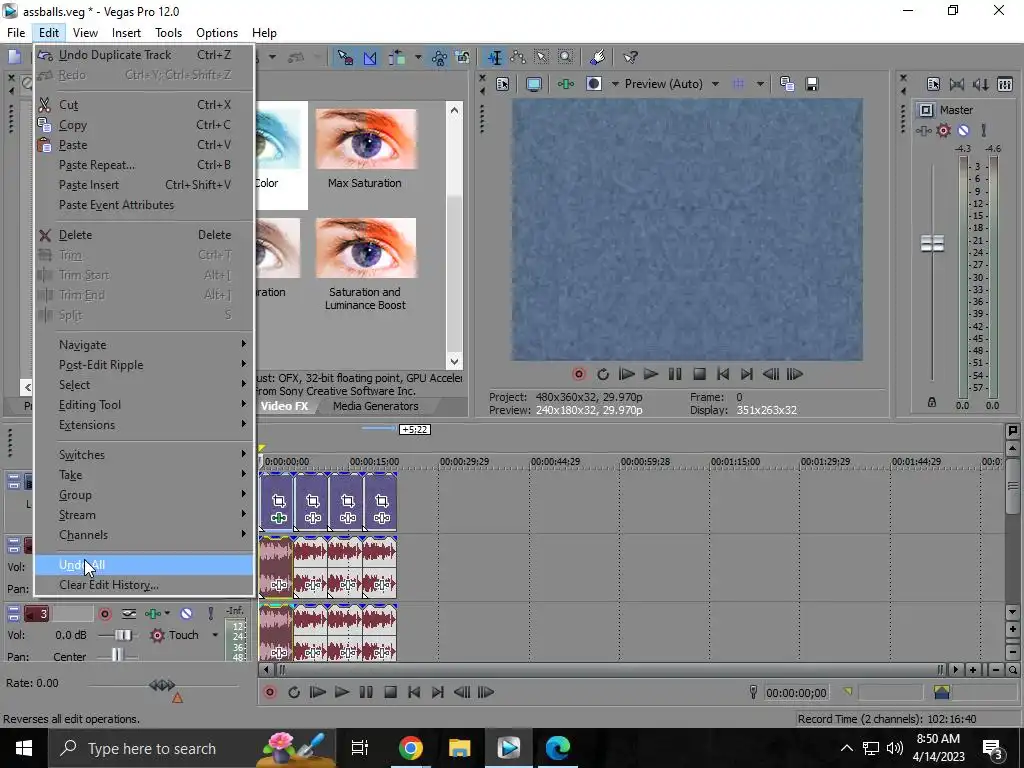Viewport: 1024px width, 768px height.
Task: Expand the split screen view dropdown arrow
Action: (x=615, y=84)
